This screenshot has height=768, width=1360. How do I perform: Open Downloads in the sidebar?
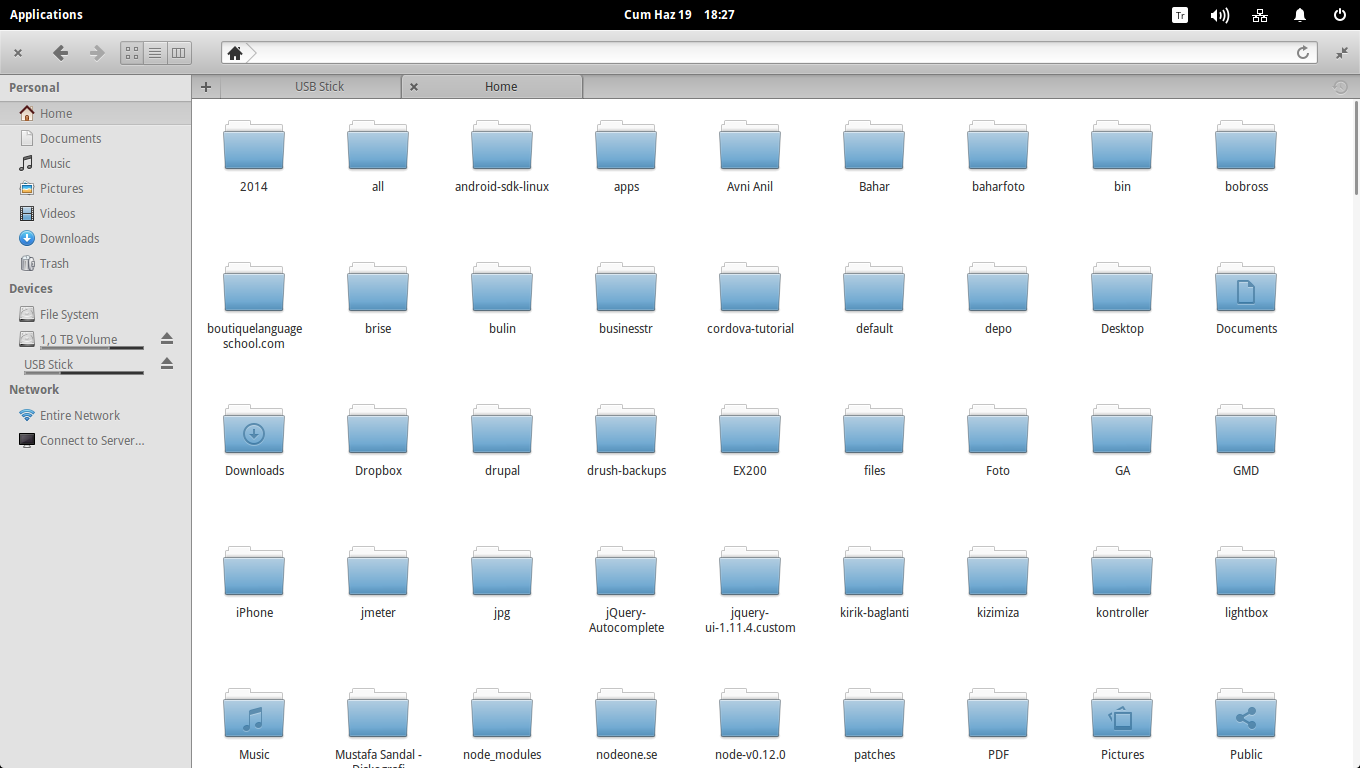pos(95,238)
